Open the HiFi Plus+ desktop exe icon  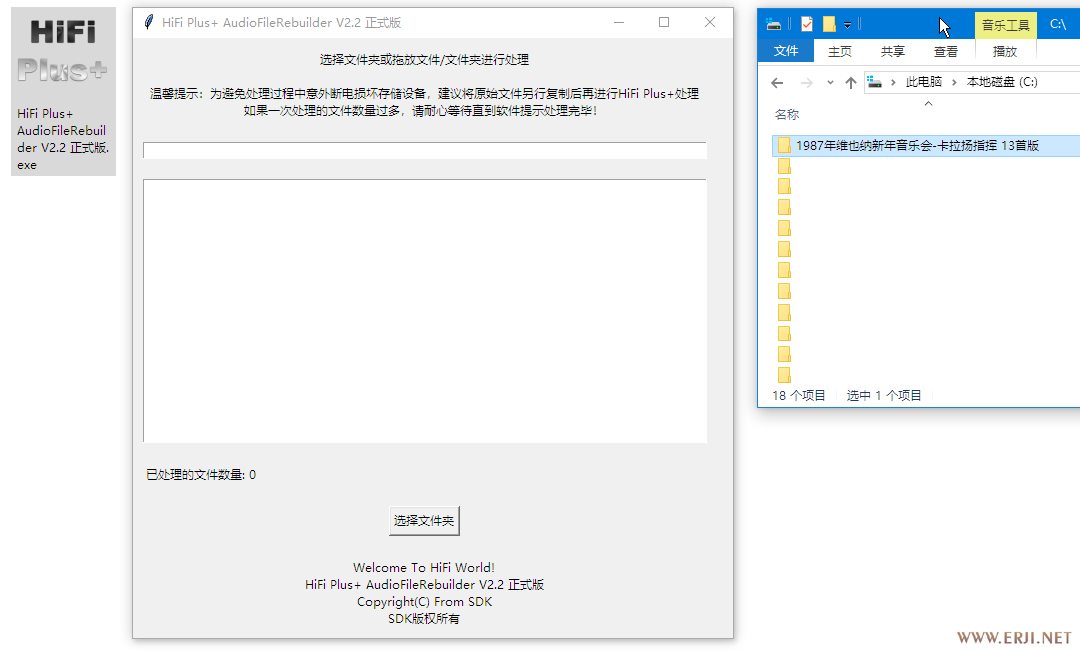point(63,92)
